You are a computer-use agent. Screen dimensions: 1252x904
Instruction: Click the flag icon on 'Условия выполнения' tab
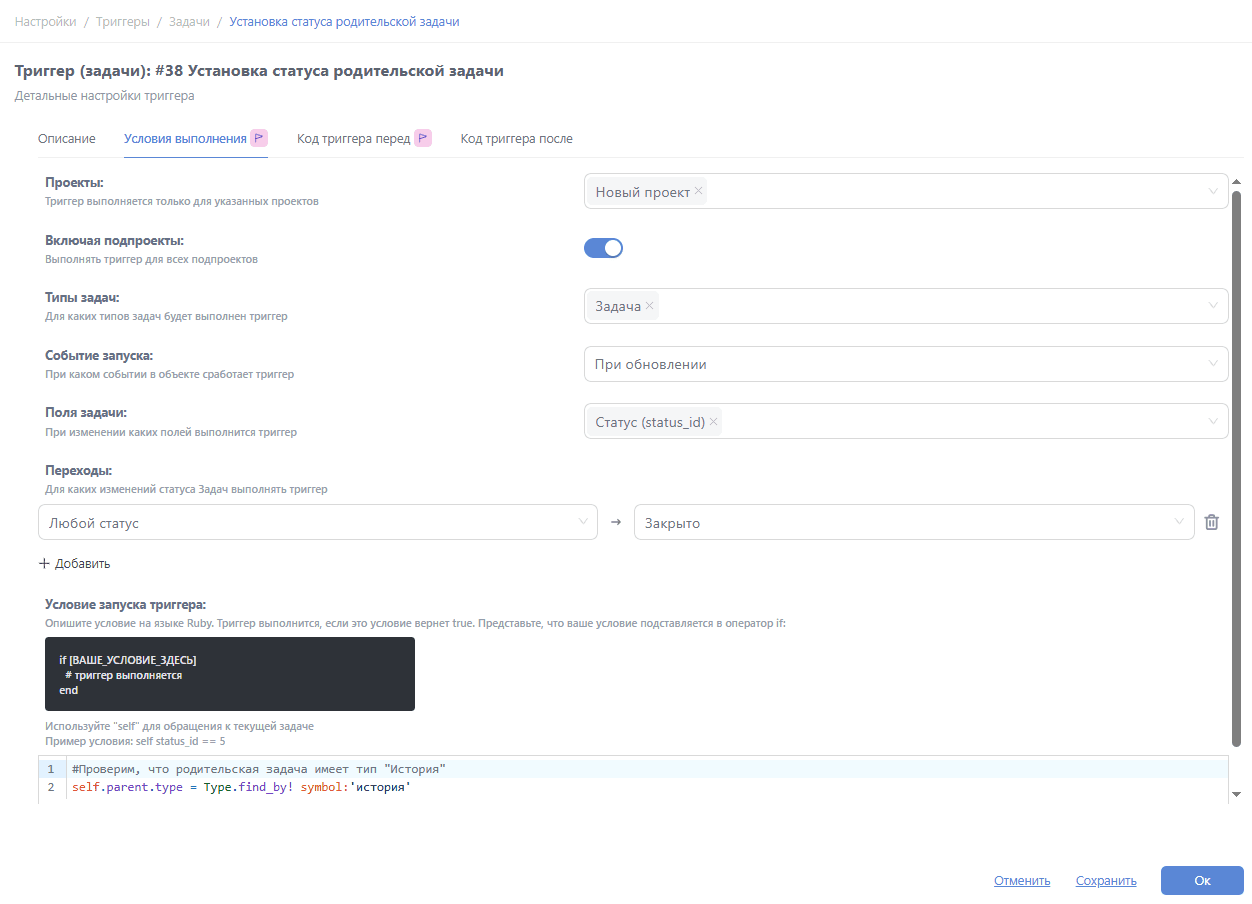point(258,138)
